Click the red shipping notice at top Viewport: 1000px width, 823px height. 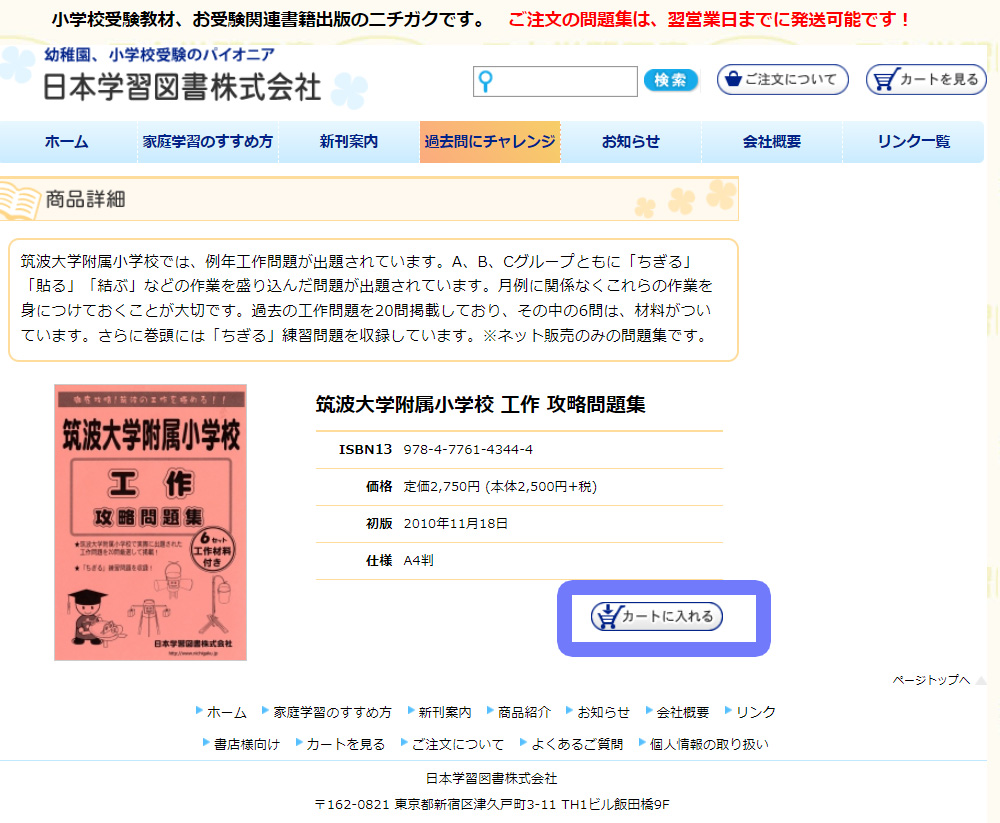pos(710,20)
